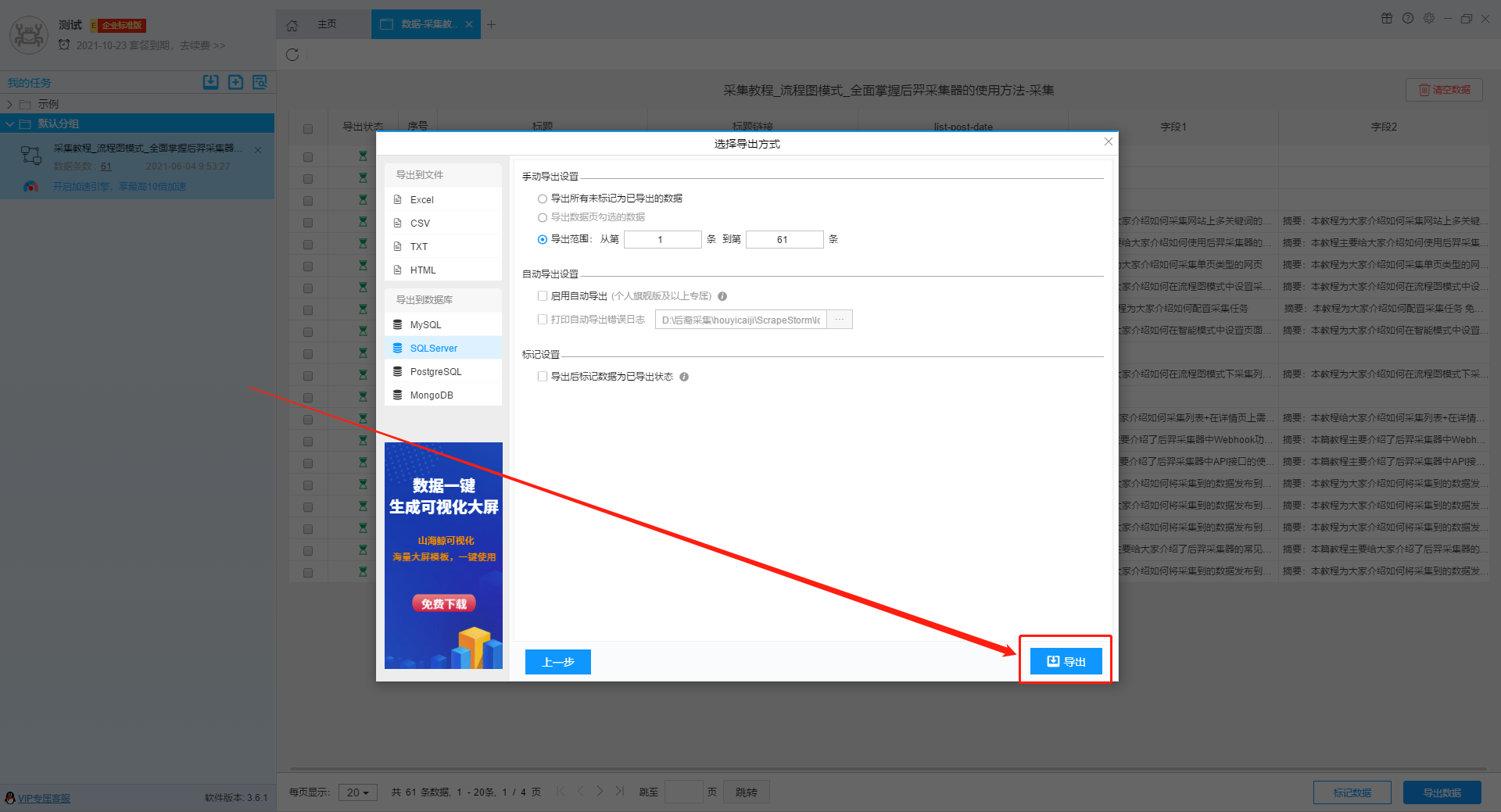Click 跳至 page number input
Screen dimensions: 1501x812
684,792
